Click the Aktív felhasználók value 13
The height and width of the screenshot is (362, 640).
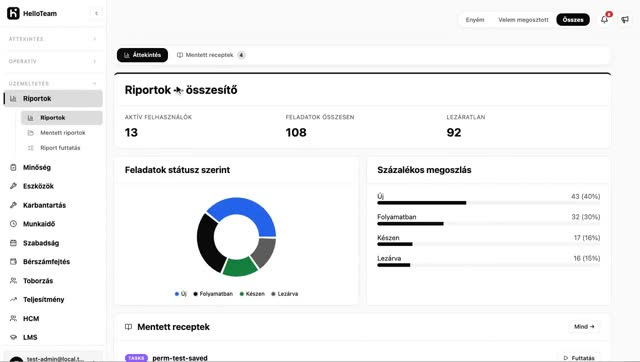point(131,133)
